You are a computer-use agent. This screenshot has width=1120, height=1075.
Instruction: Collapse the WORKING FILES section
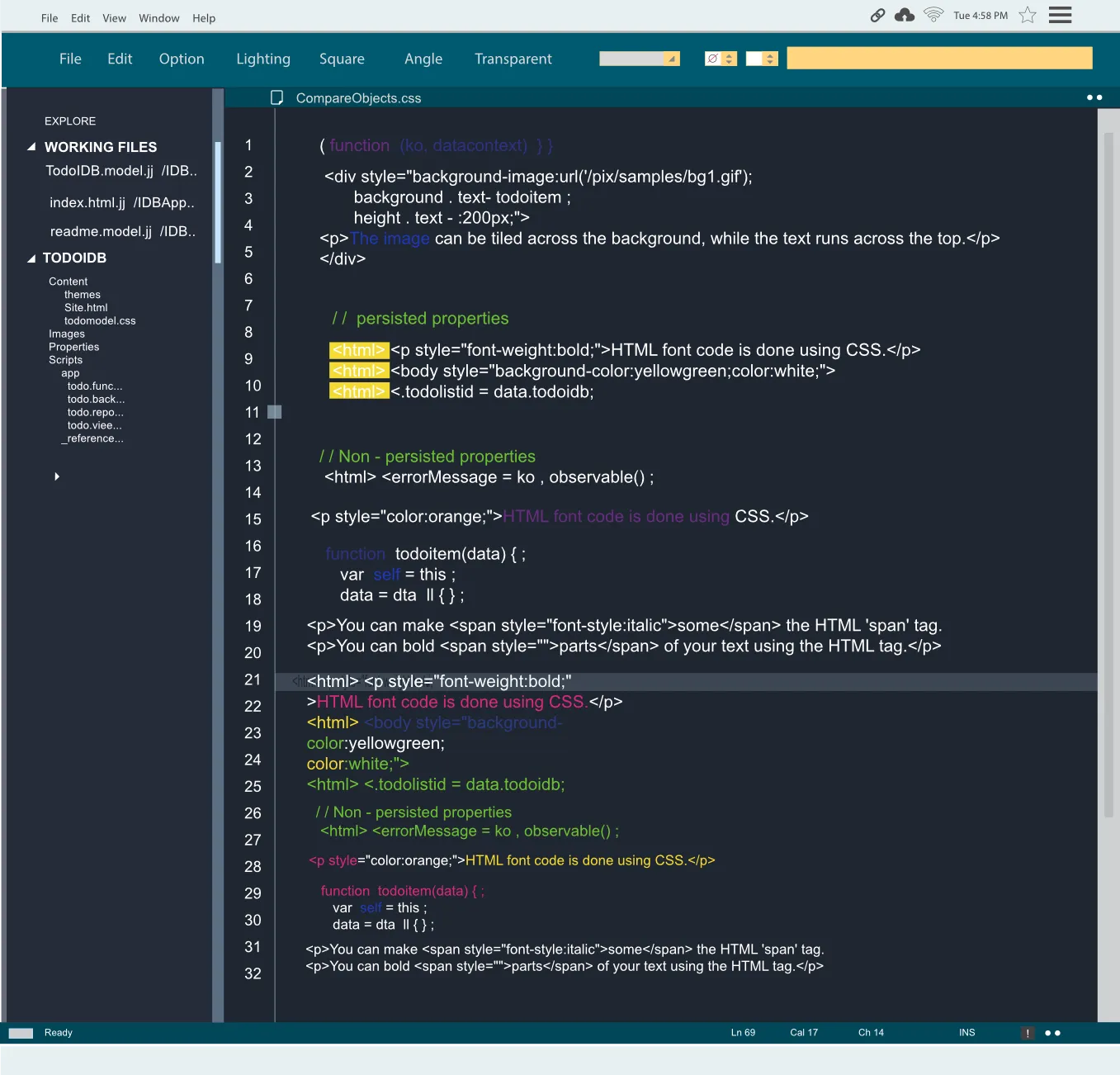31,147
